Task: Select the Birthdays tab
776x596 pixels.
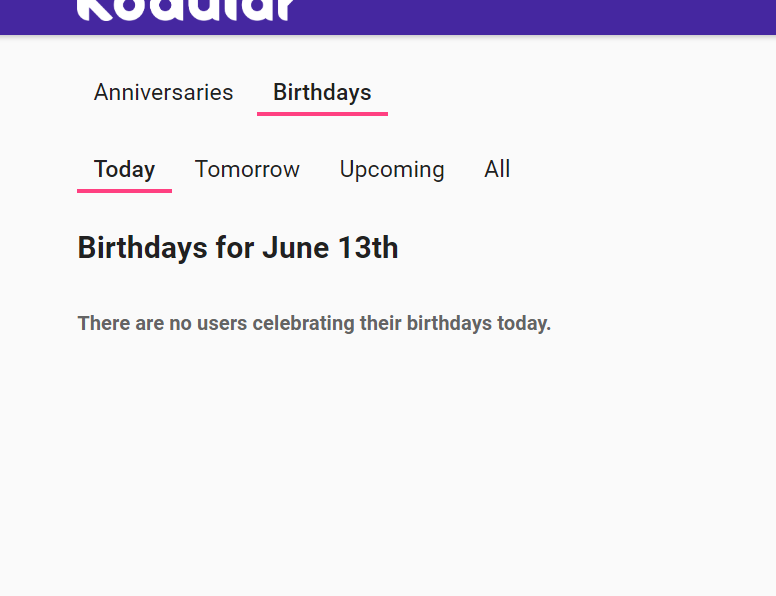Action: [x=322, y=92]
